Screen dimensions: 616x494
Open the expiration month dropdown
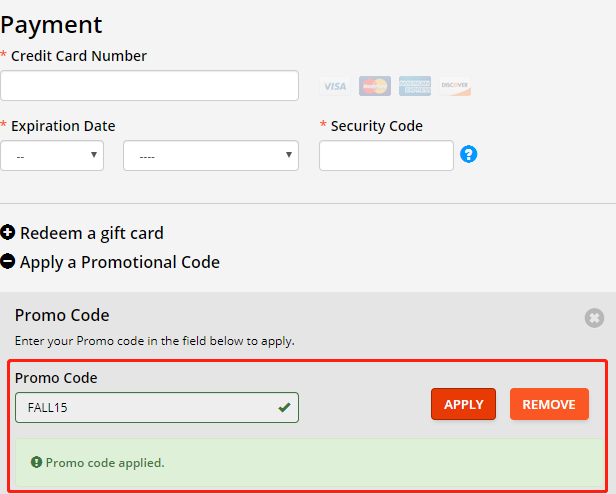click(52, 156)
